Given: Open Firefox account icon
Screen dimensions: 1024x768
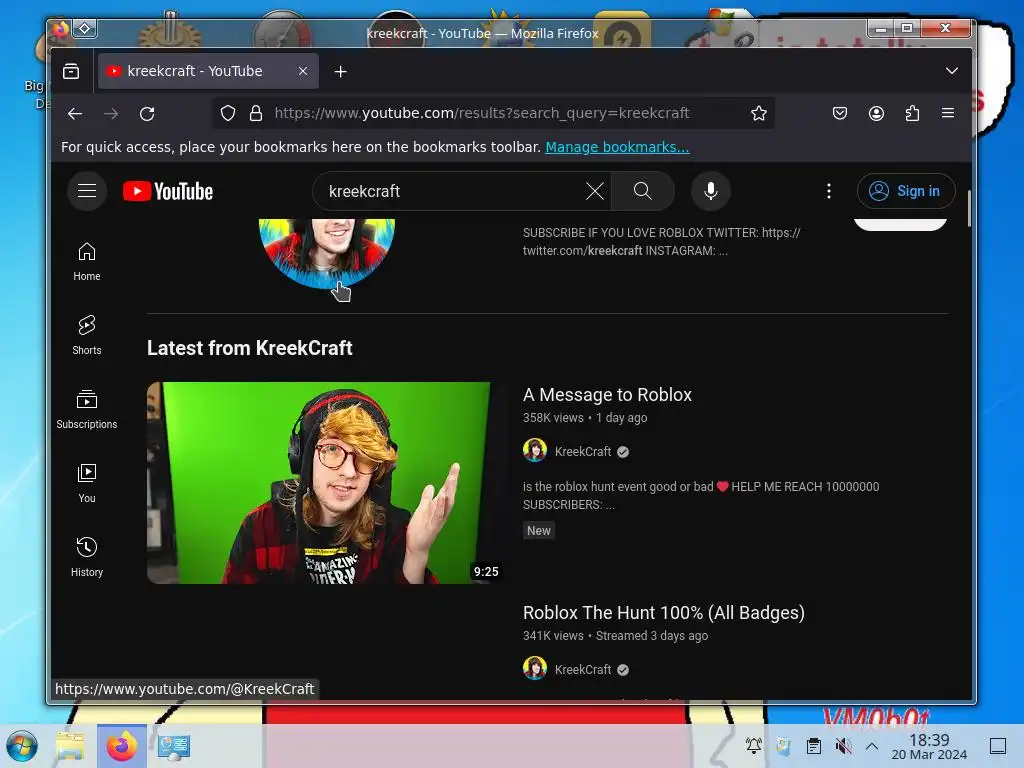Looking at the screenshot, I should click(876, 114).
